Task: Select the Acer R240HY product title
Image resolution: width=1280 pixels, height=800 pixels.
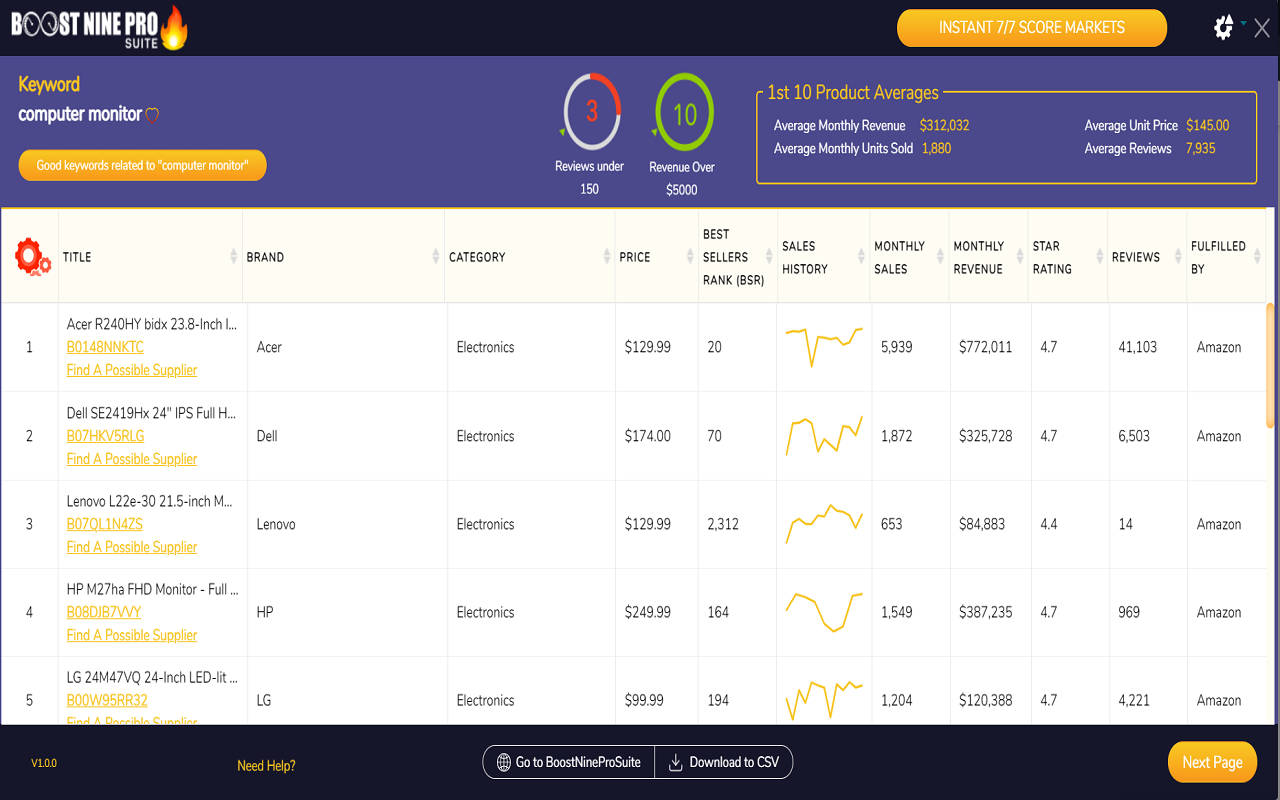Action: click(152, 324)
